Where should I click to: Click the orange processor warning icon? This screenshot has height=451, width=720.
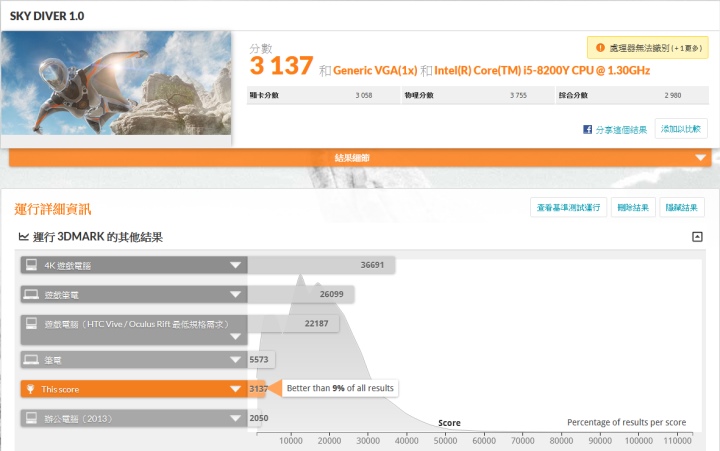click(x=600, y=47)
